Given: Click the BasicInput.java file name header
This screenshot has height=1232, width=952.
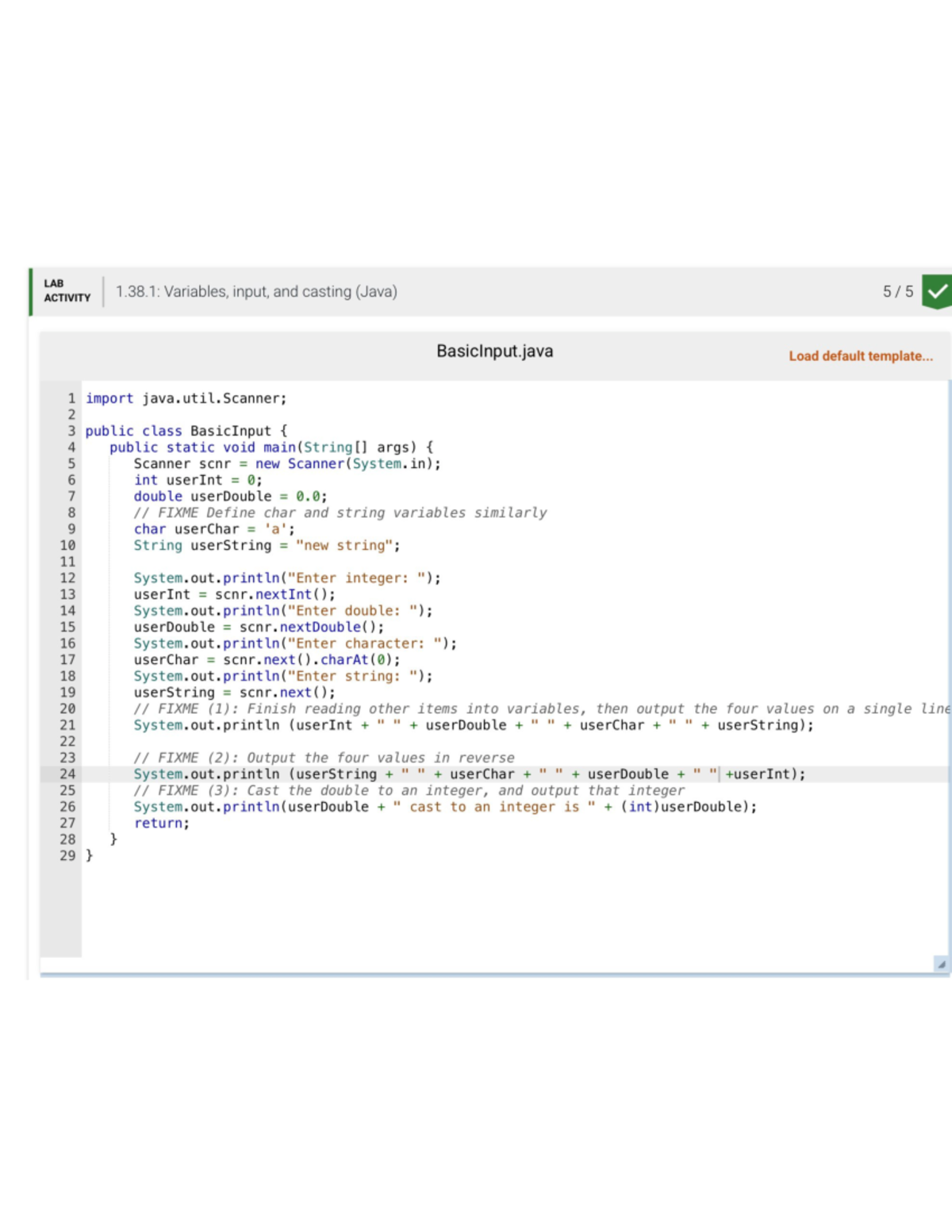Looking at the screenshot, I should tap(494, 351).
